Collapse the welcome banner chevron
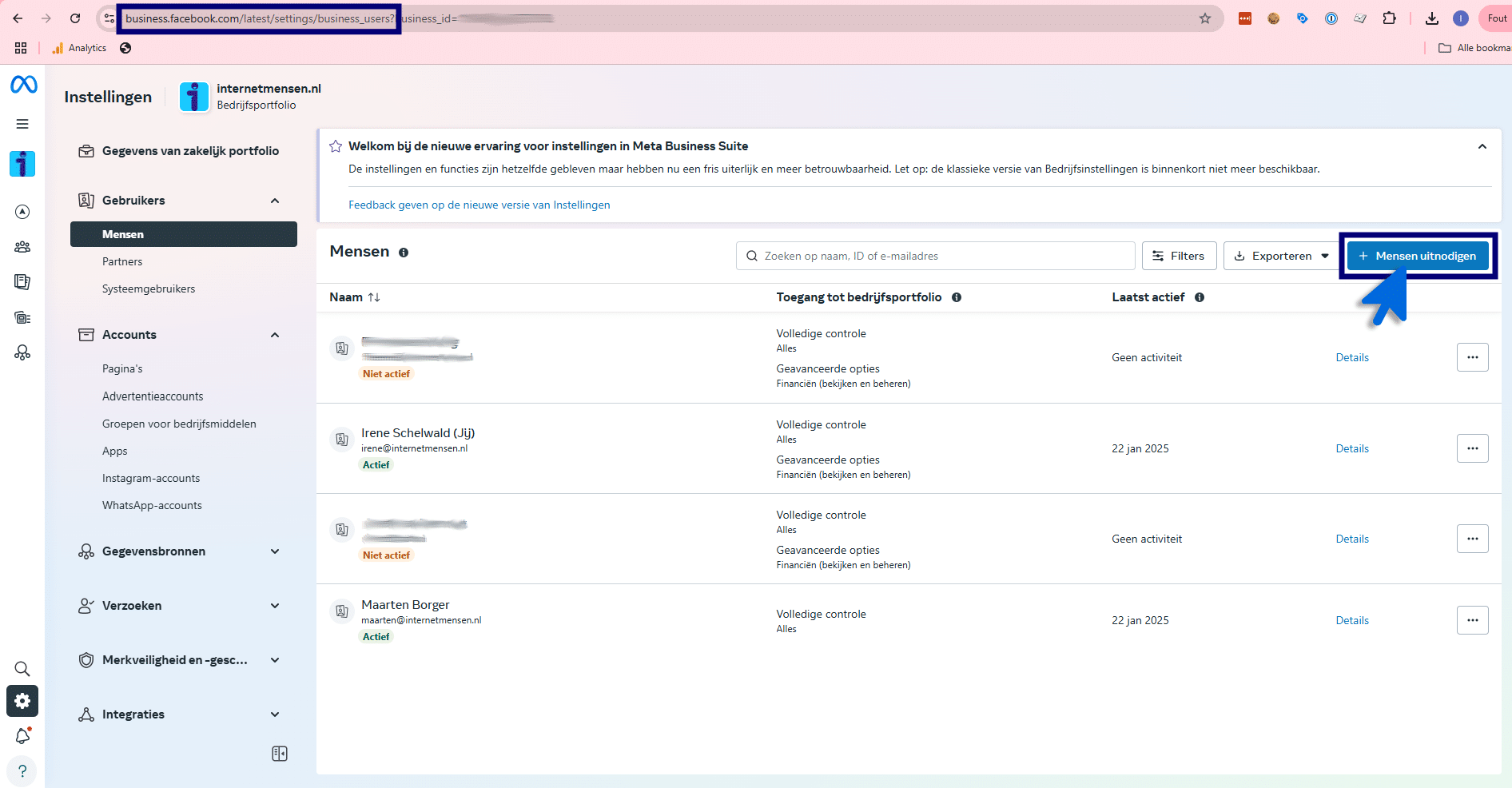The height and width of the screenshot is (788, 1512). tap(1482, 146)
